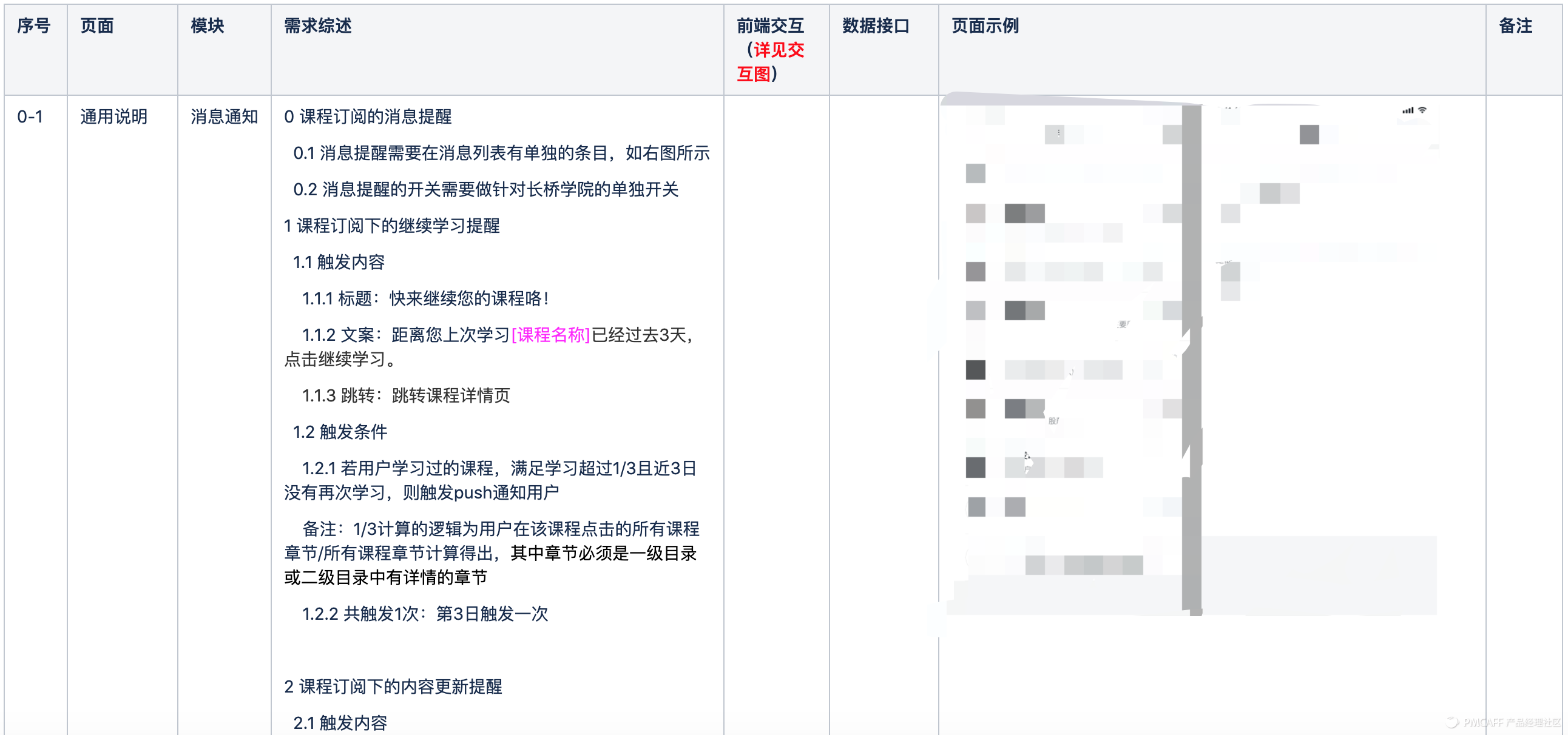Image resolution: width=1568 pixels, height=735 pixels.
Task: Click the 消息通知 module cell
Action: (224, 117)
